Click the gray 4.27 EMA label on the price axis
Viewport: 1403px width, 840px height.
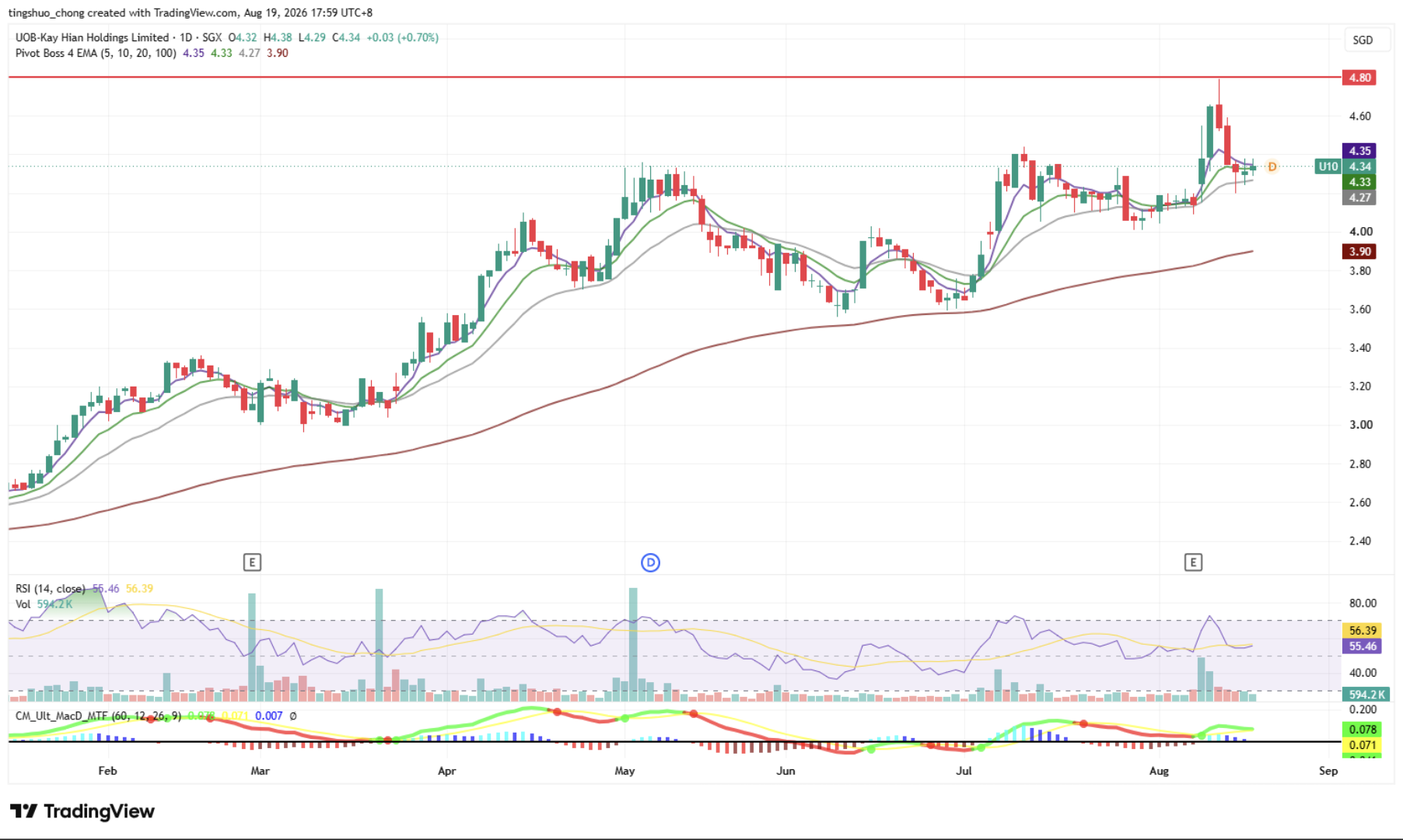coord(1359,198)
